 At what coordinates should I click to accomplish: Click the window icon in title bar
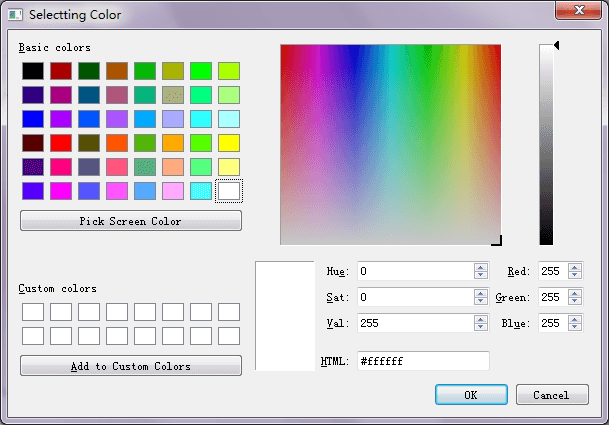tap(14, 14)
